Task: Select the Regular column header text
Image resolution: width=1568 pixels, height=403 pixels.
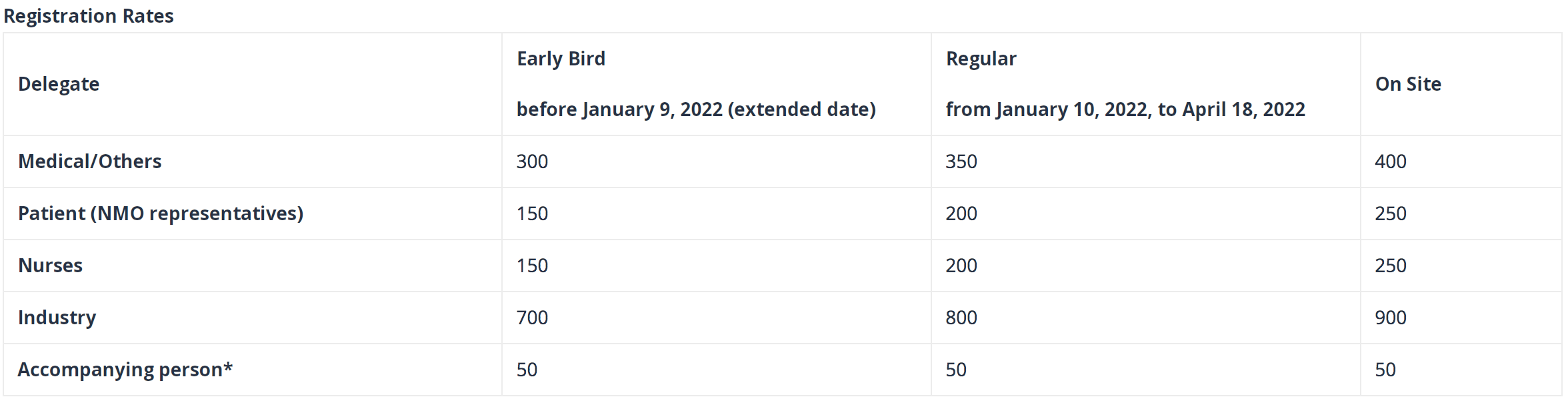Action: (x=981, y=59)
